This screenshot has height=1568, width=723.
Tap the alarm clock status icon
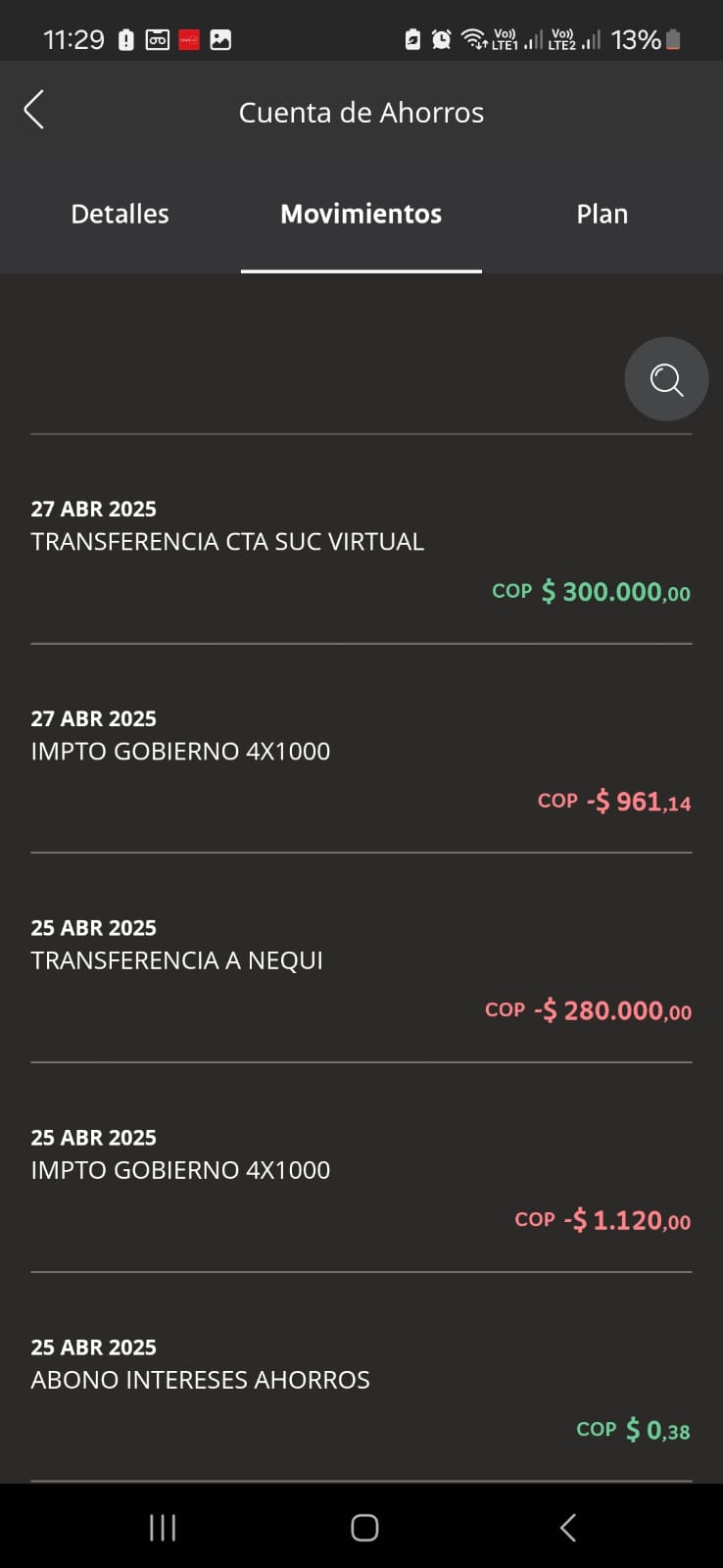(x=442, y=39)
